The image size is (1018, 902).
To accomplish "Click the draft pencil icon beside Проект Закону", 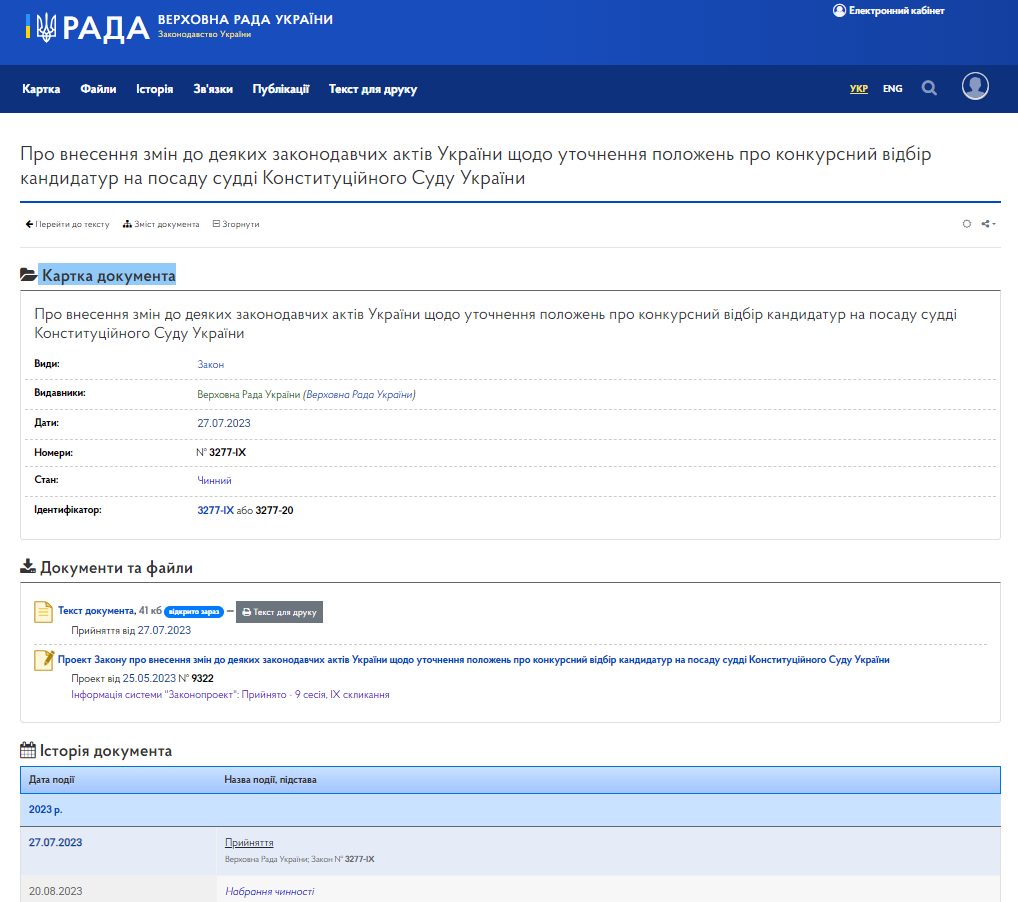I will (43, 660).
